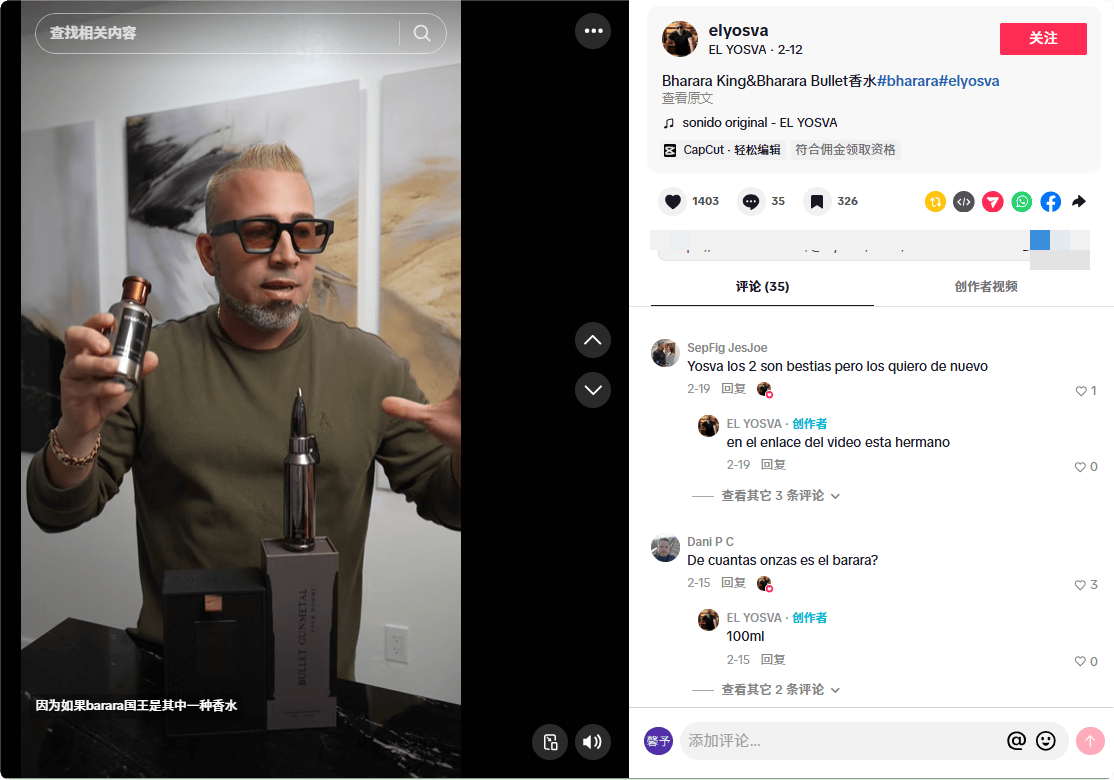The image size is (1114, 780).
Task: Click the search magnifier icon
Action: [x=421, y=33]
